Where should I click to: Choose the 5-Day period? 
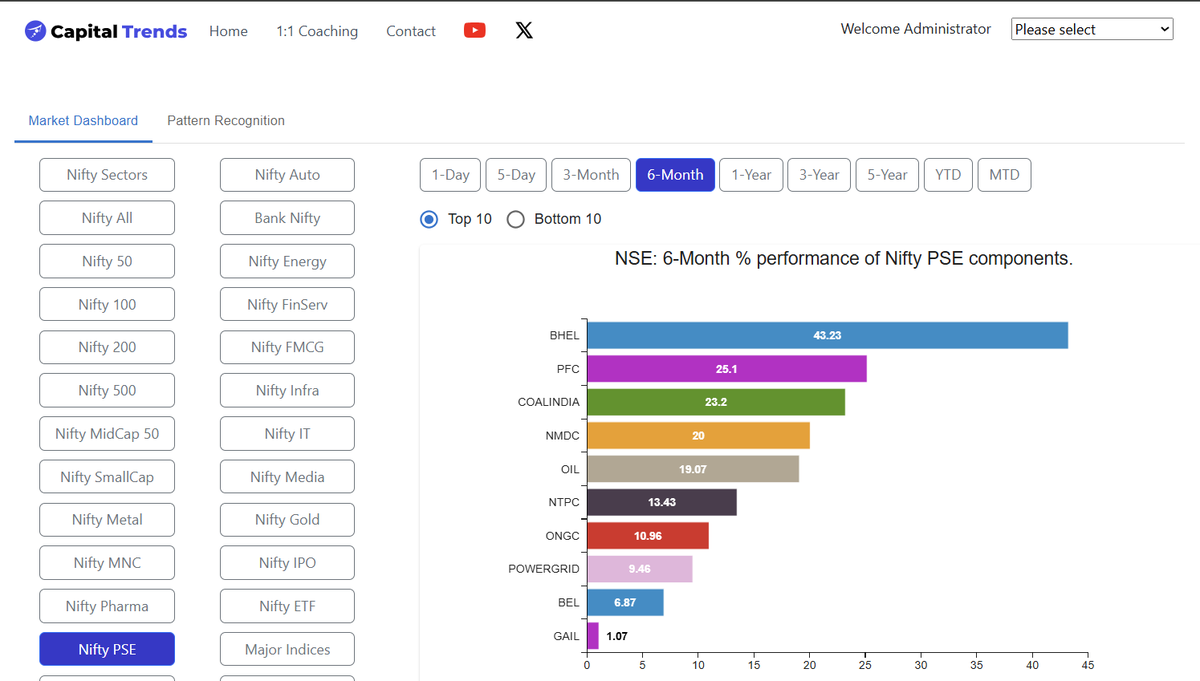pyautogui.click(x=517, y=175)
